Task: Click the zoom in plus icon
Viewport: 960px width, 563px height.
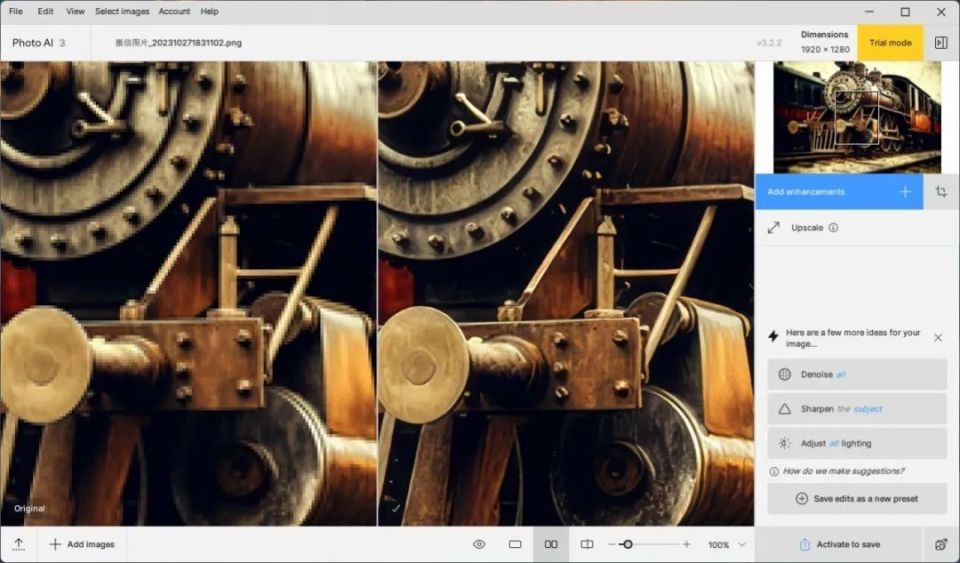Action: click(686, 544)
